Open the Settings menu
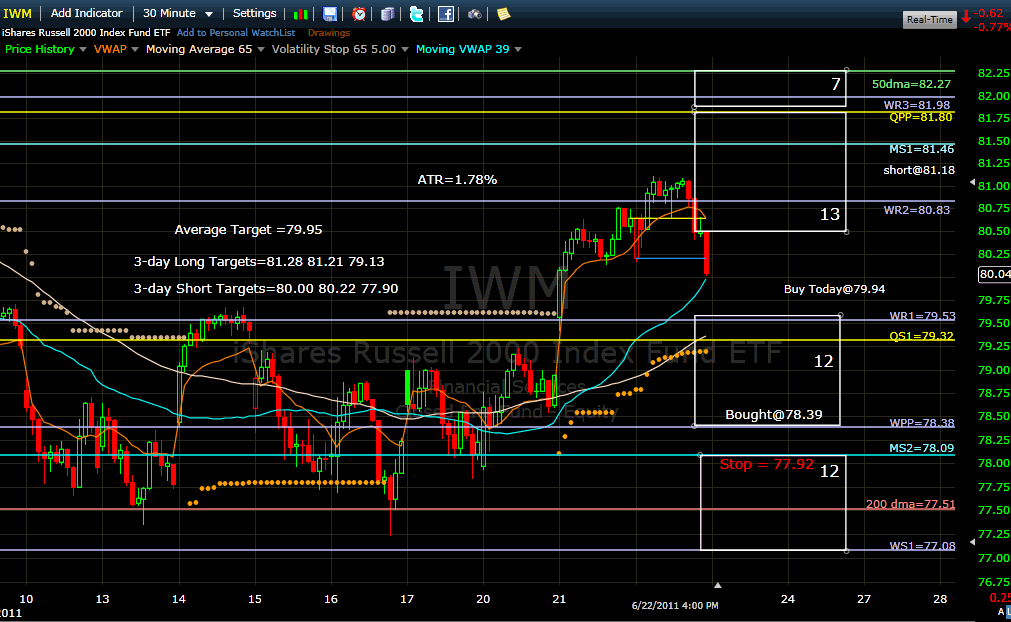Viewport: 1011px width, 622px height. pyautogui.click(x=254, y=13)
